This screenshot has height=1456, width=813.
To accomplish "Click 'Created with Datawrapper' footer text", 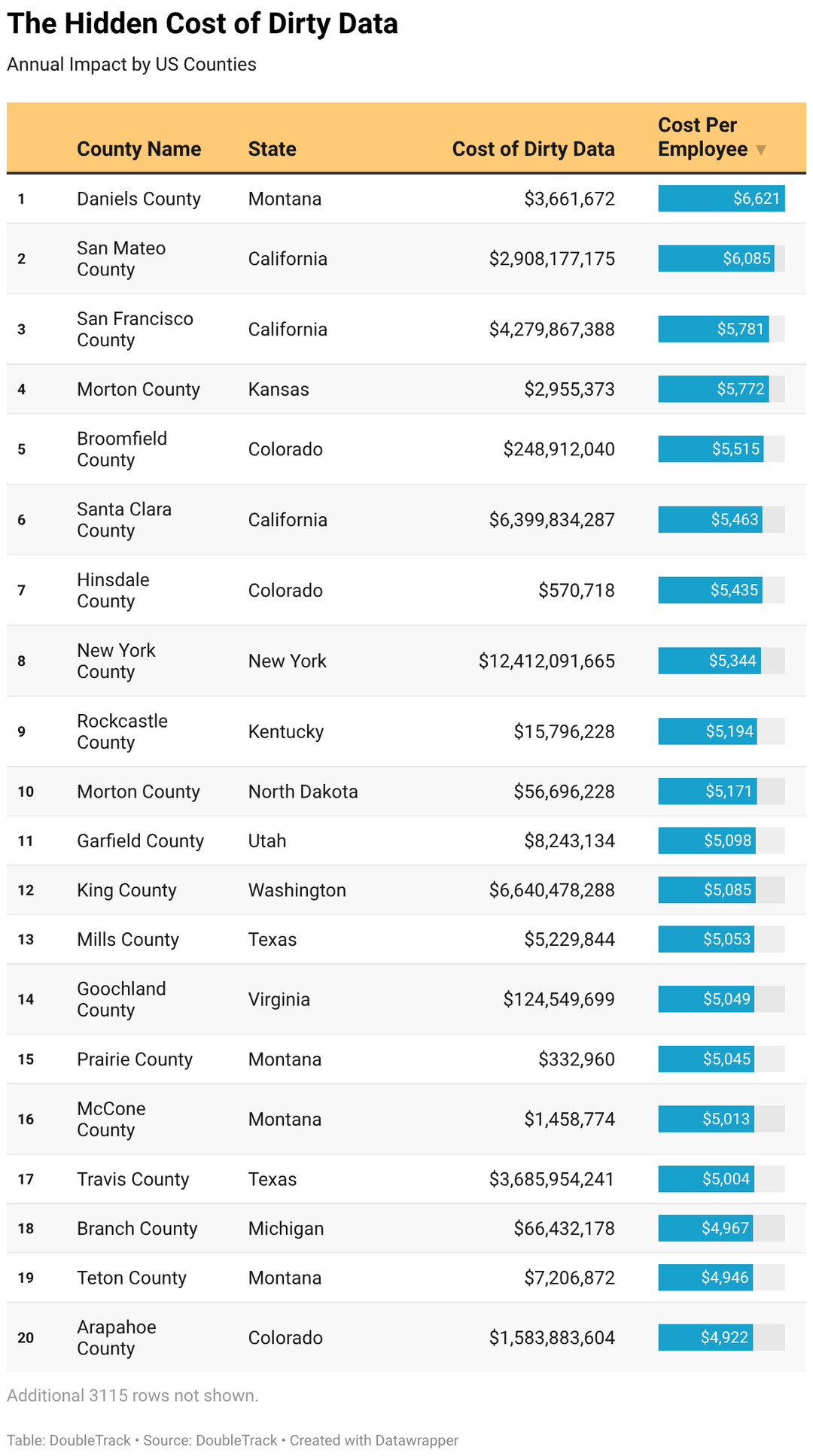I will (x=374, y=1440).
